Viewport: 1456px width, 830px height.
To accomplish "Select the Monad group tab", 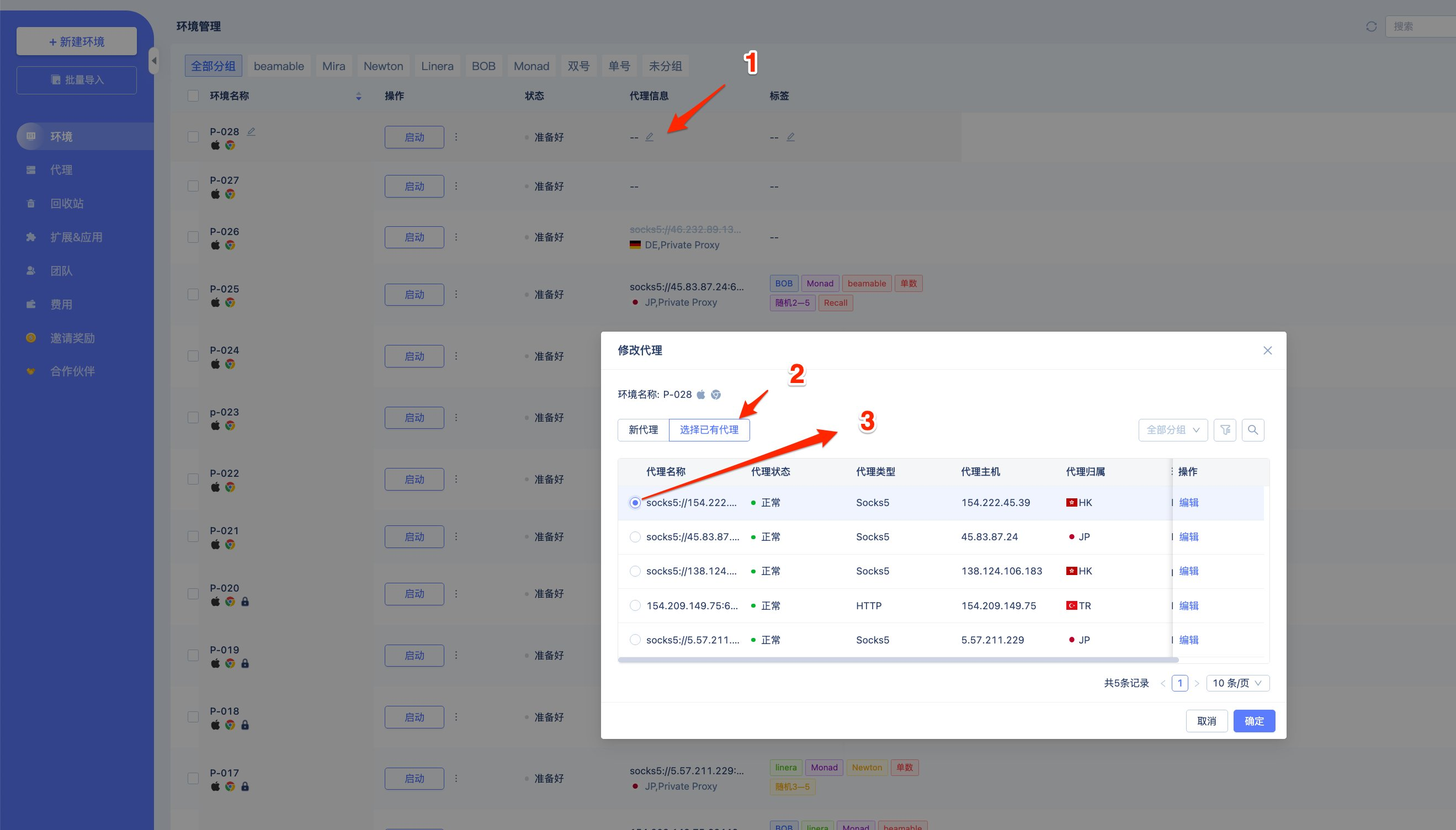I will [x=531, y=66].
